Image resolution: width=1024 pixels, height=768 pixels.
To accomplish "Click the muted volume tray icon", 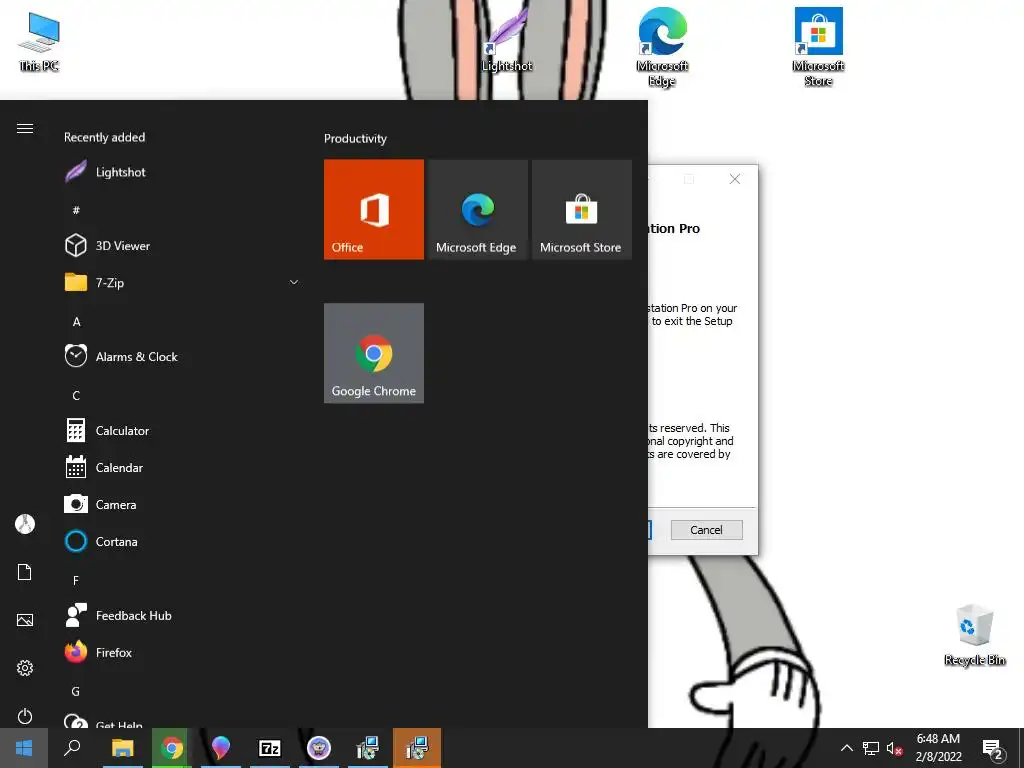I will (894, 748).
